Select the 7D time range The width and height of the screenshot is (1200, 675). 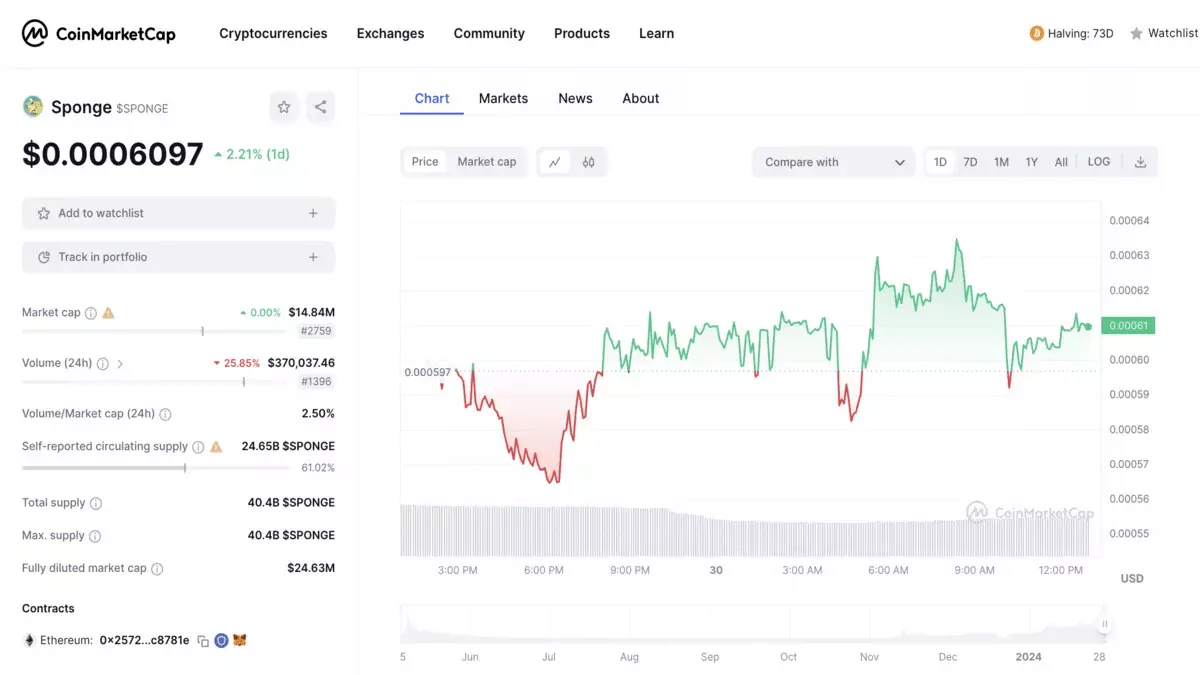tap(970, 162)
